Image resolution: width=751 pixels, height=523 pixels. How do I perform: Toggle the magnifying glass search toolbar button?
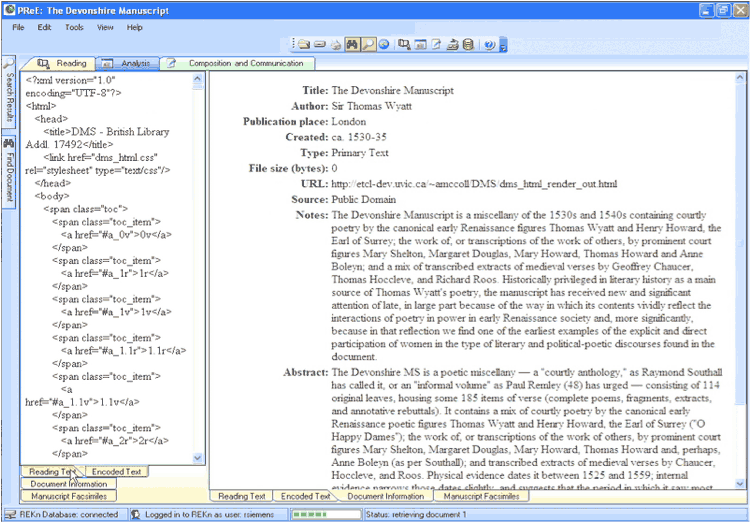(x=368, y=45)
